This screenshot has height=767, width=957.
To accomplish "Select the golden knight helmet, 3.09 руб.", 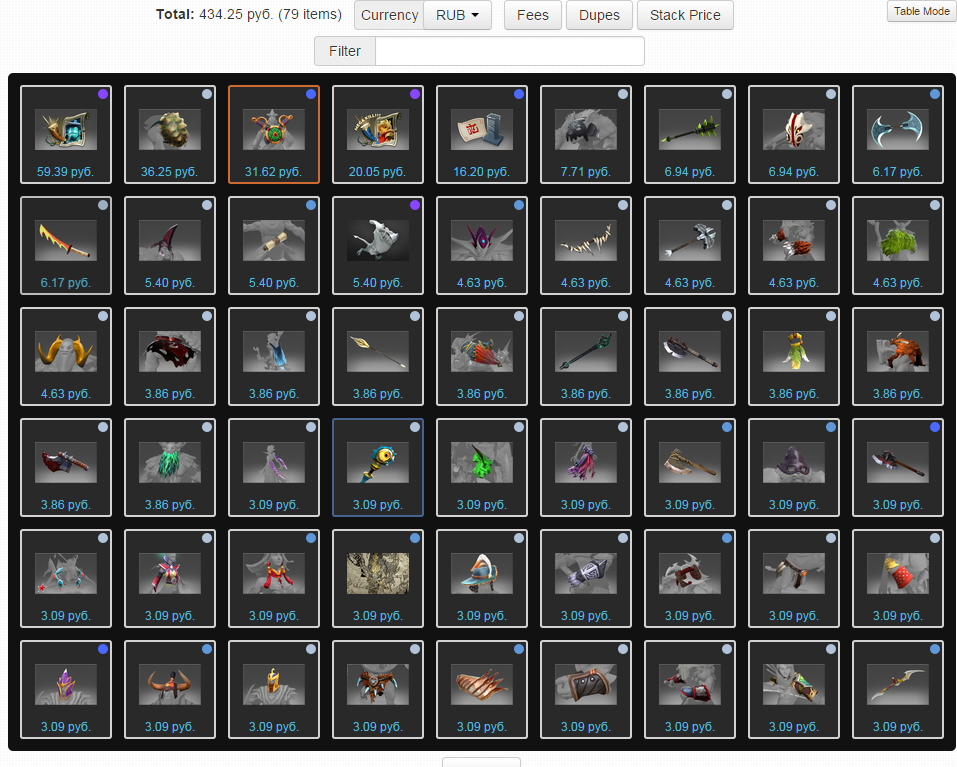I will (274, 690).
